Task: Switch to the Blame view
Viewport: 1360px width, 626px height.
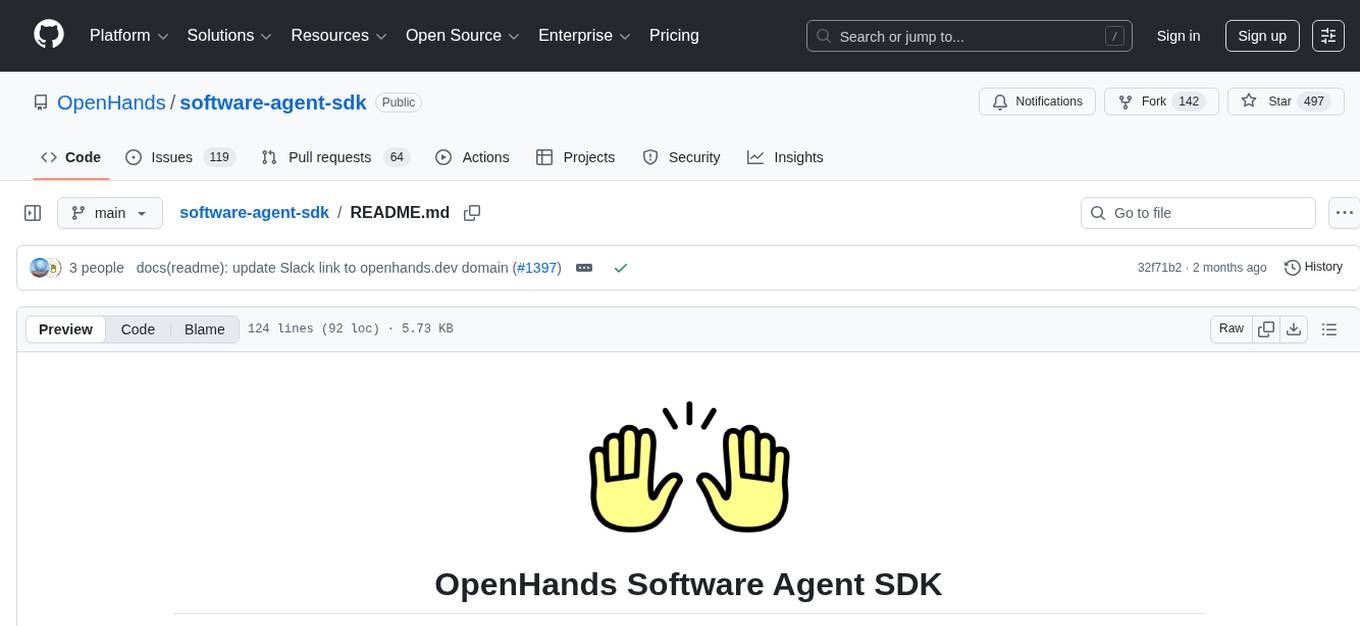Action: click(204, 328)
